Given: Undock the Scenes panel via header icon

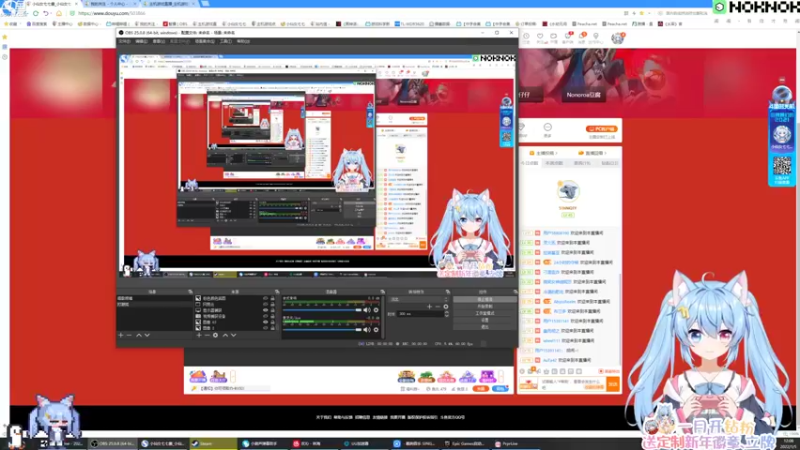Looking at the screenshot, I should (190, 292).
